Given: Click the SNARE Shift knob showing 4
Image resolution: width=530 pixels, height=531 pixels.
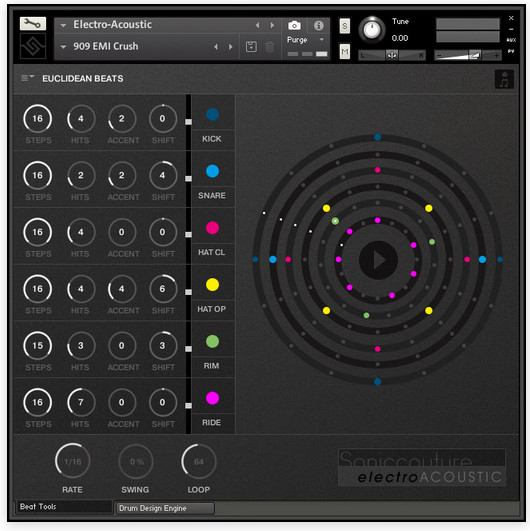Looking at the screenshot, I should [x=163, y=175].
